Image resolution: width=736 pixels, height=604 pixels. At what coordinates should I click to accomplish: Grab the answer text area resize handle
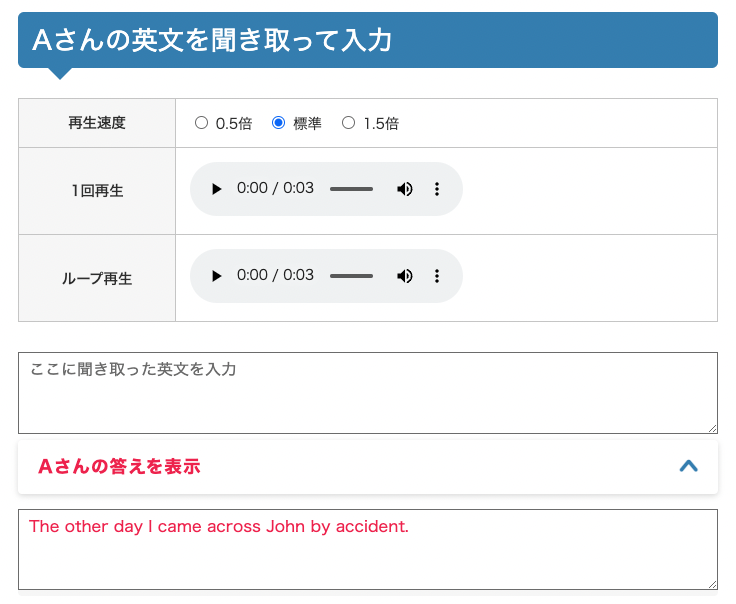point(713,584)
